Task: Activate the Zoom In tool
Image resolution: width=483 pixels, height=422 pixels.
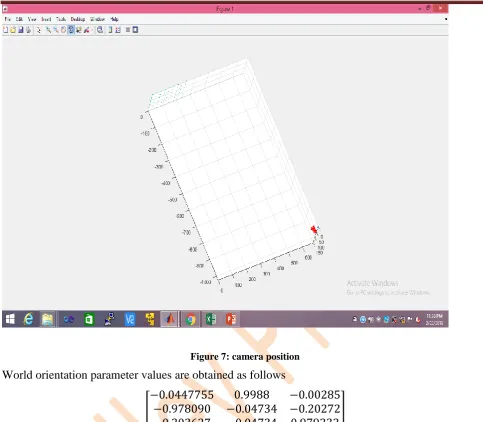Action: tap(48, 30)
